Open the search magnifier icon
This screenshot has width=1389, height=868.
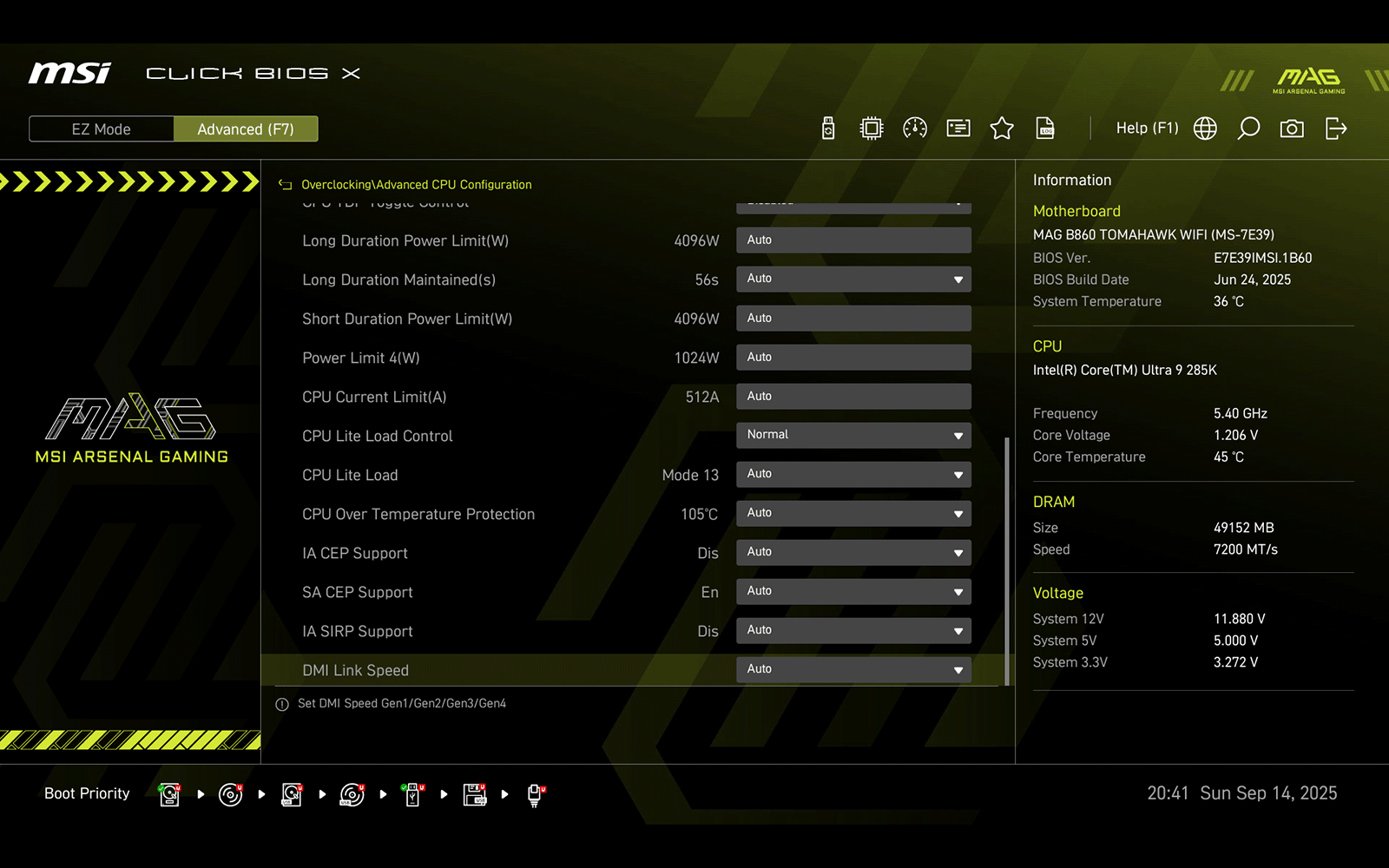(x=1248, y=128)
